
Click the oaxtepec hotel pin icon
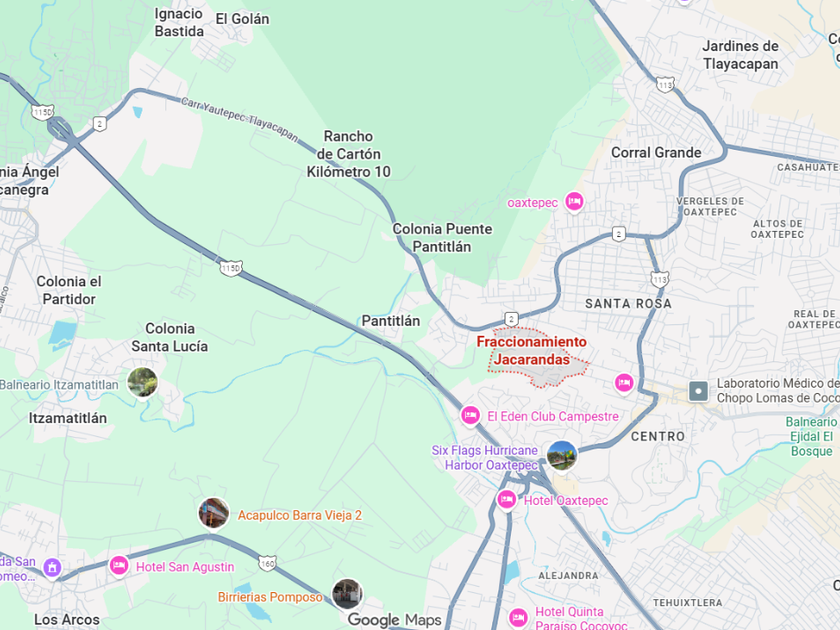pyautogui.click(x=574, y=202)
